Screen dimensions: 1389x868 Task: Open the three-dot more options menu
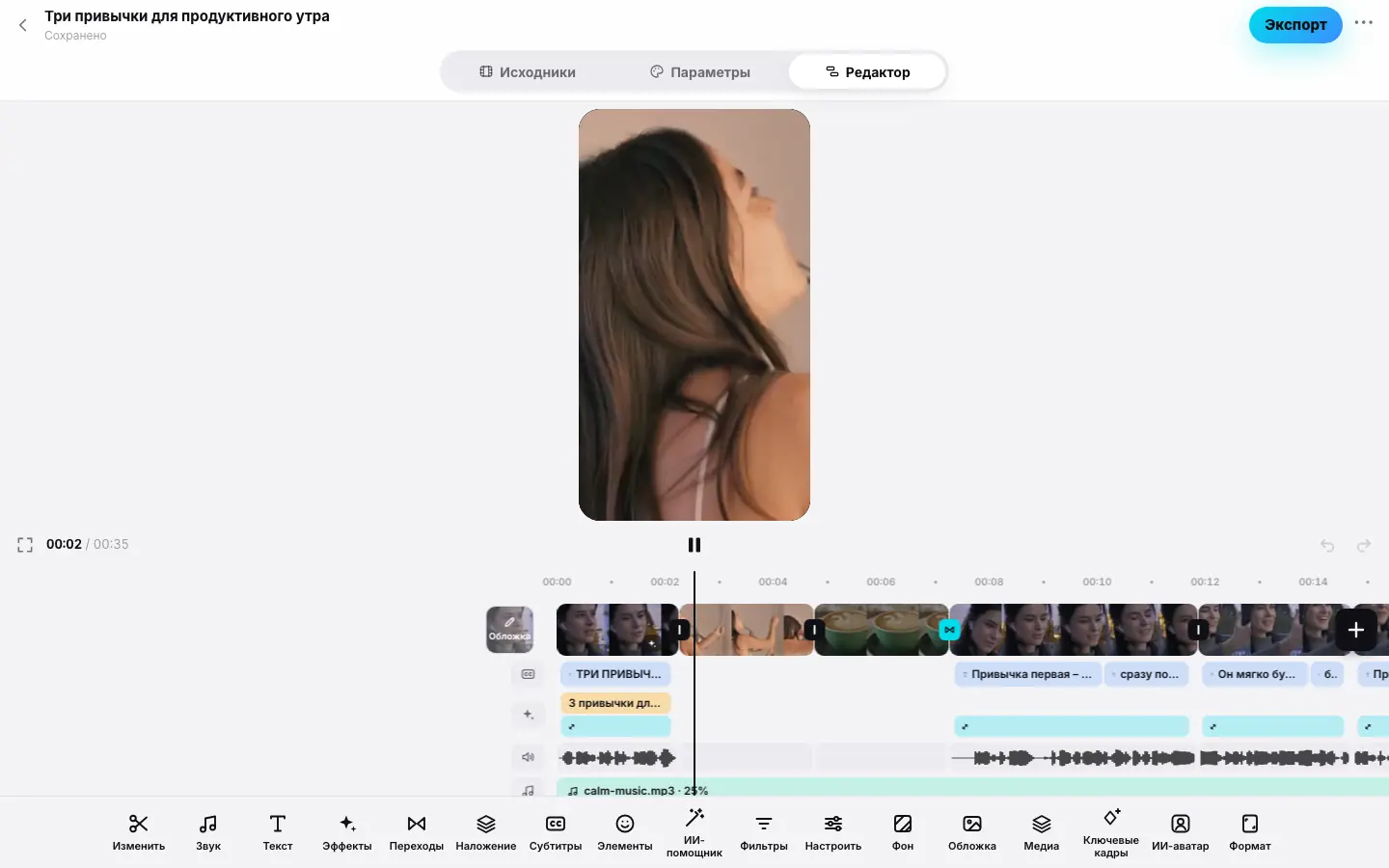(1364, 23)
